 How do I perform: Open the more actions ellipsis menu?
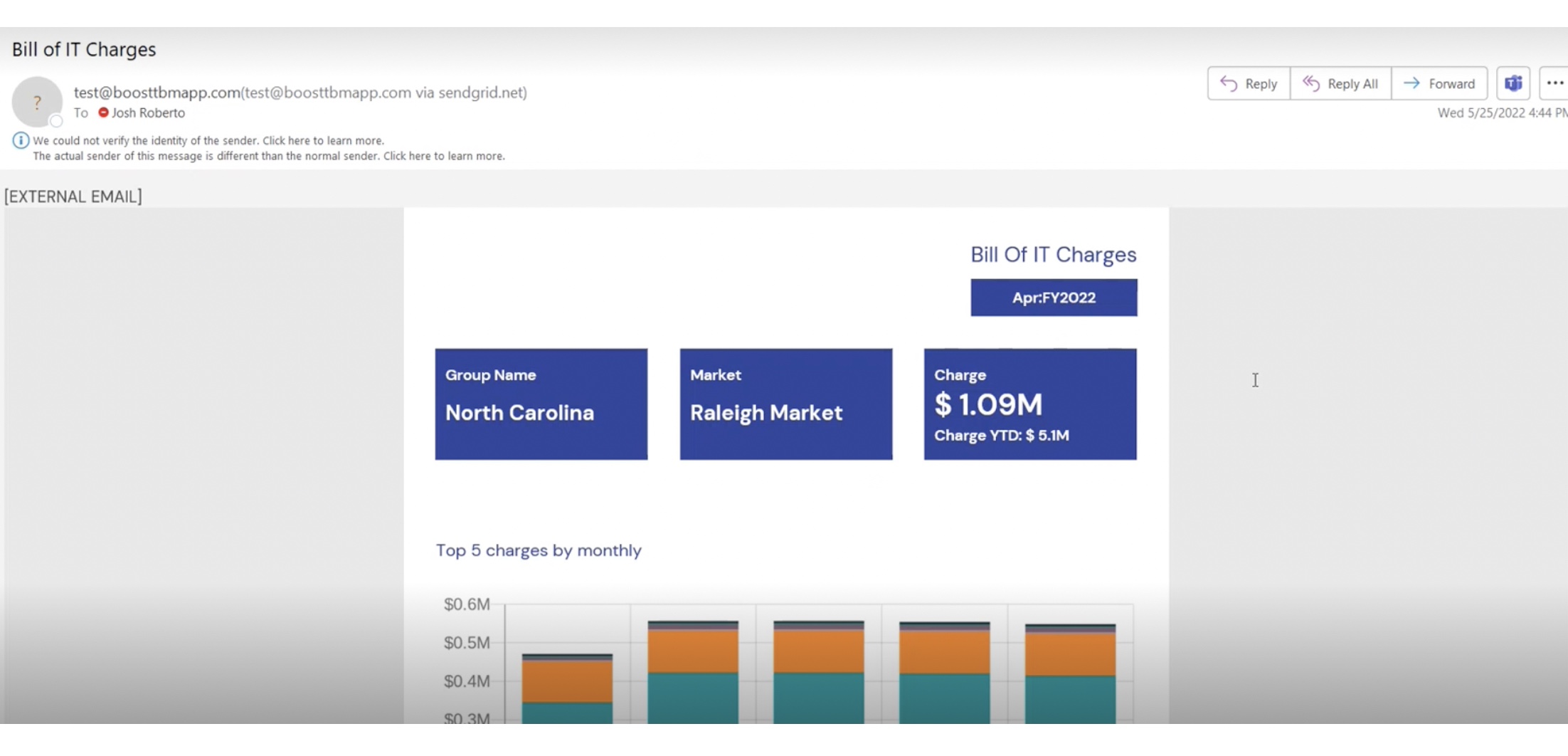coord(1554,83)
